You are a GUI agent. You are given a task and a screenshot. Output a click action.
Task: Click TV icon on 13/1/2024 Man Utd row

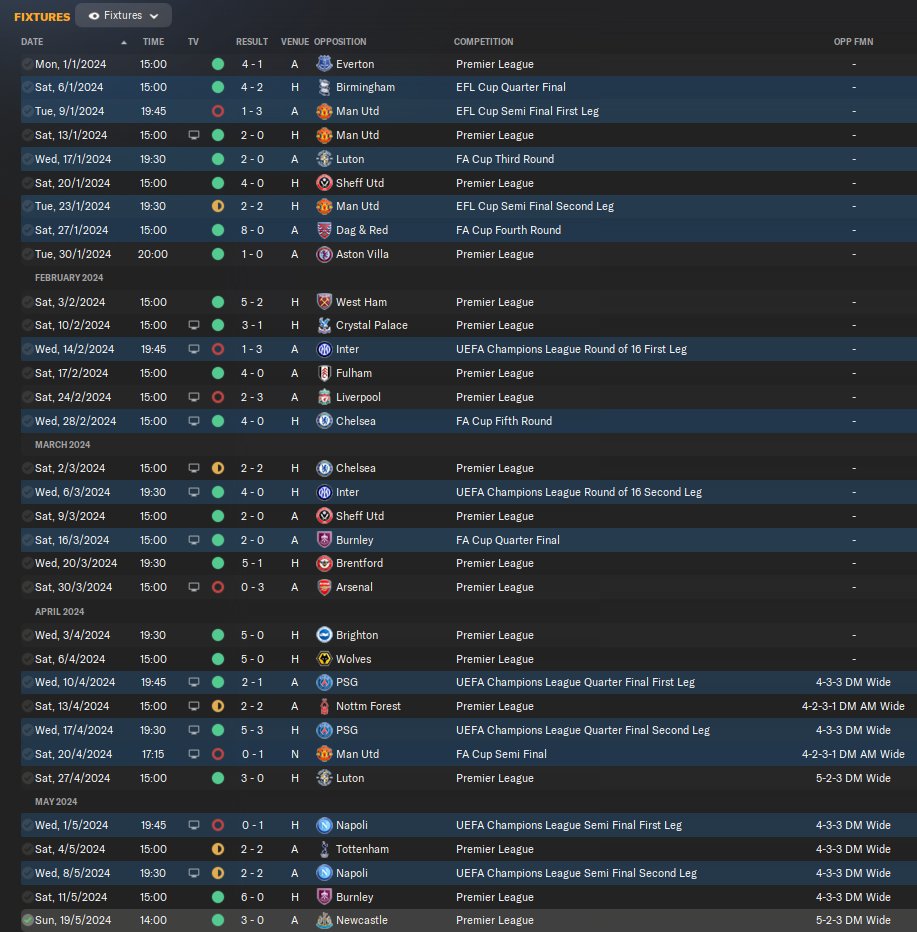click(194, 136)
